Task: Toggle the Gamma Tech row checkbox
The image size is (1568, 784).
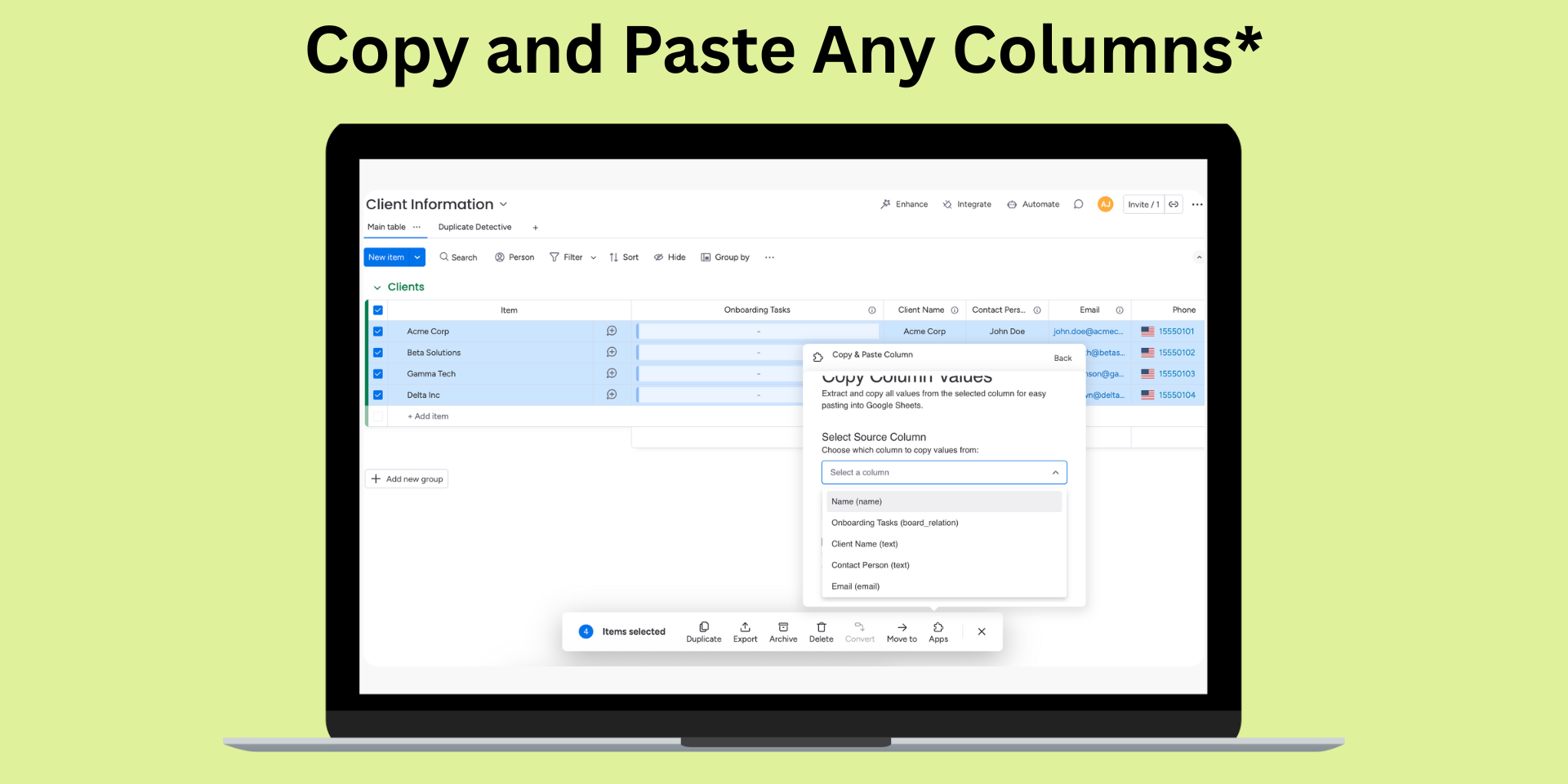Action: click(x=378, y=374)
